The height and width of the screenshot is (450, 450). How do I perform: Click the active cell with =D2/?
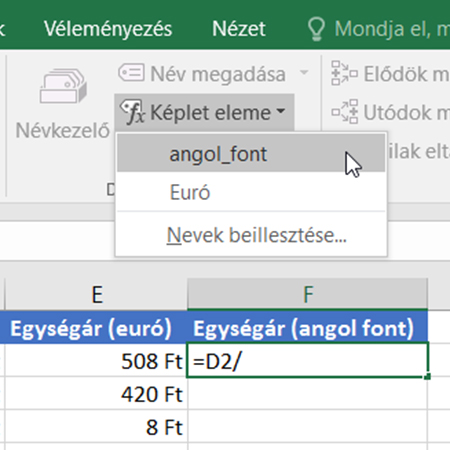click(307, 360)
